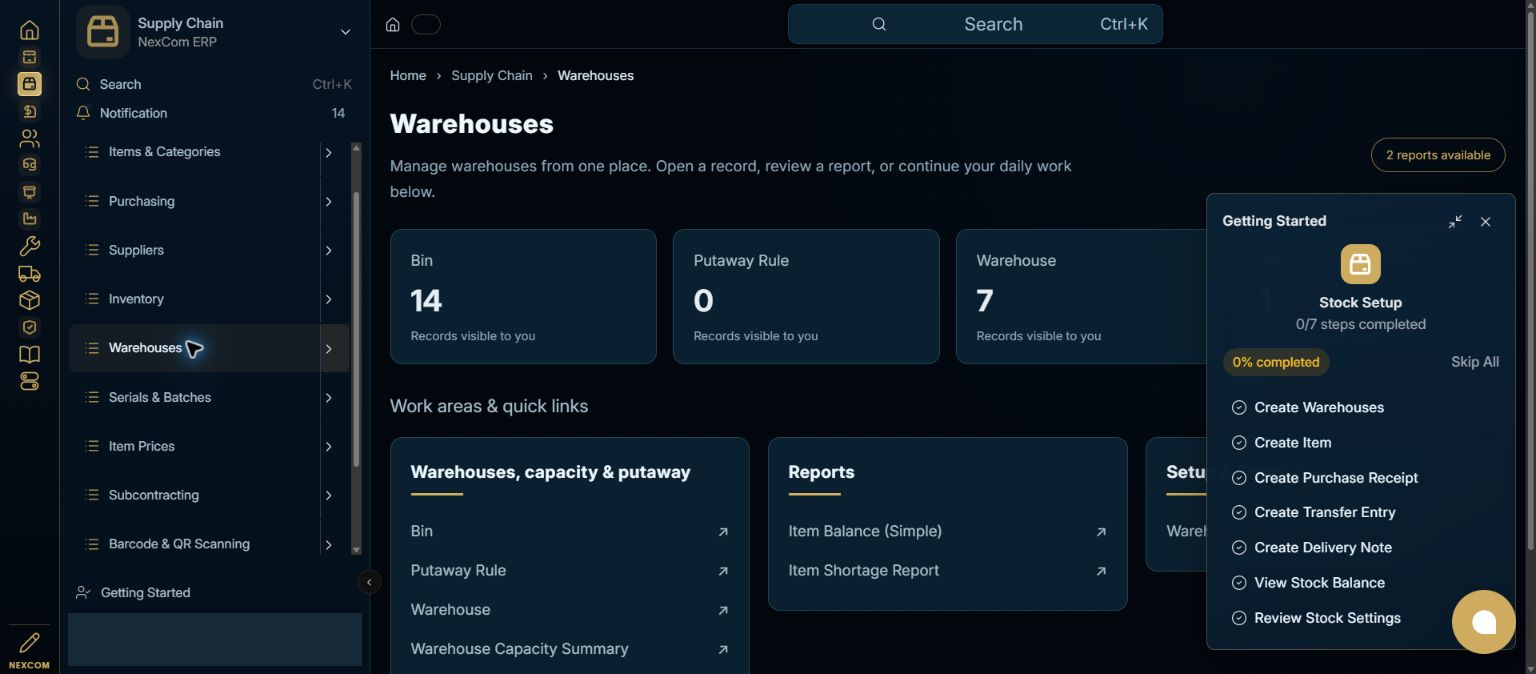Image resolution: width=1536 pixels, height=674 pixels.
Task: Focus the top Search field
Action: pyautogui.click(x=975, y=24)
